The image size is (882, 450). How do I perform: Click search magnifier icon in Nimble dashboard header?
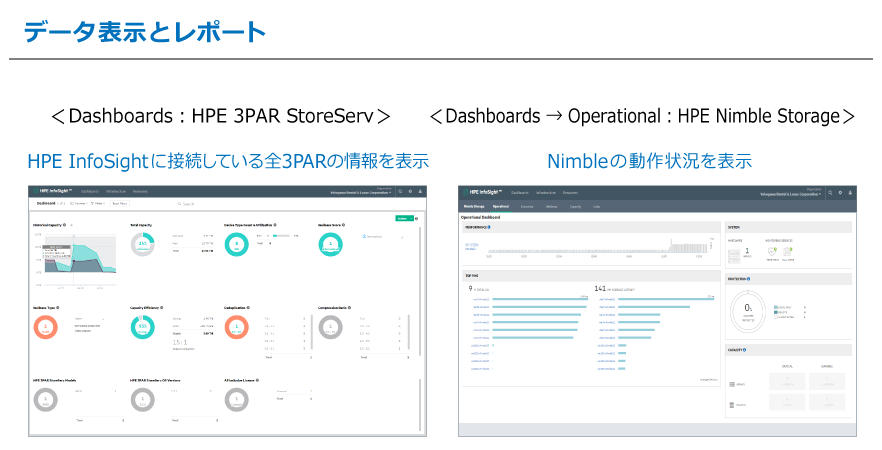[x=831, y=192]
